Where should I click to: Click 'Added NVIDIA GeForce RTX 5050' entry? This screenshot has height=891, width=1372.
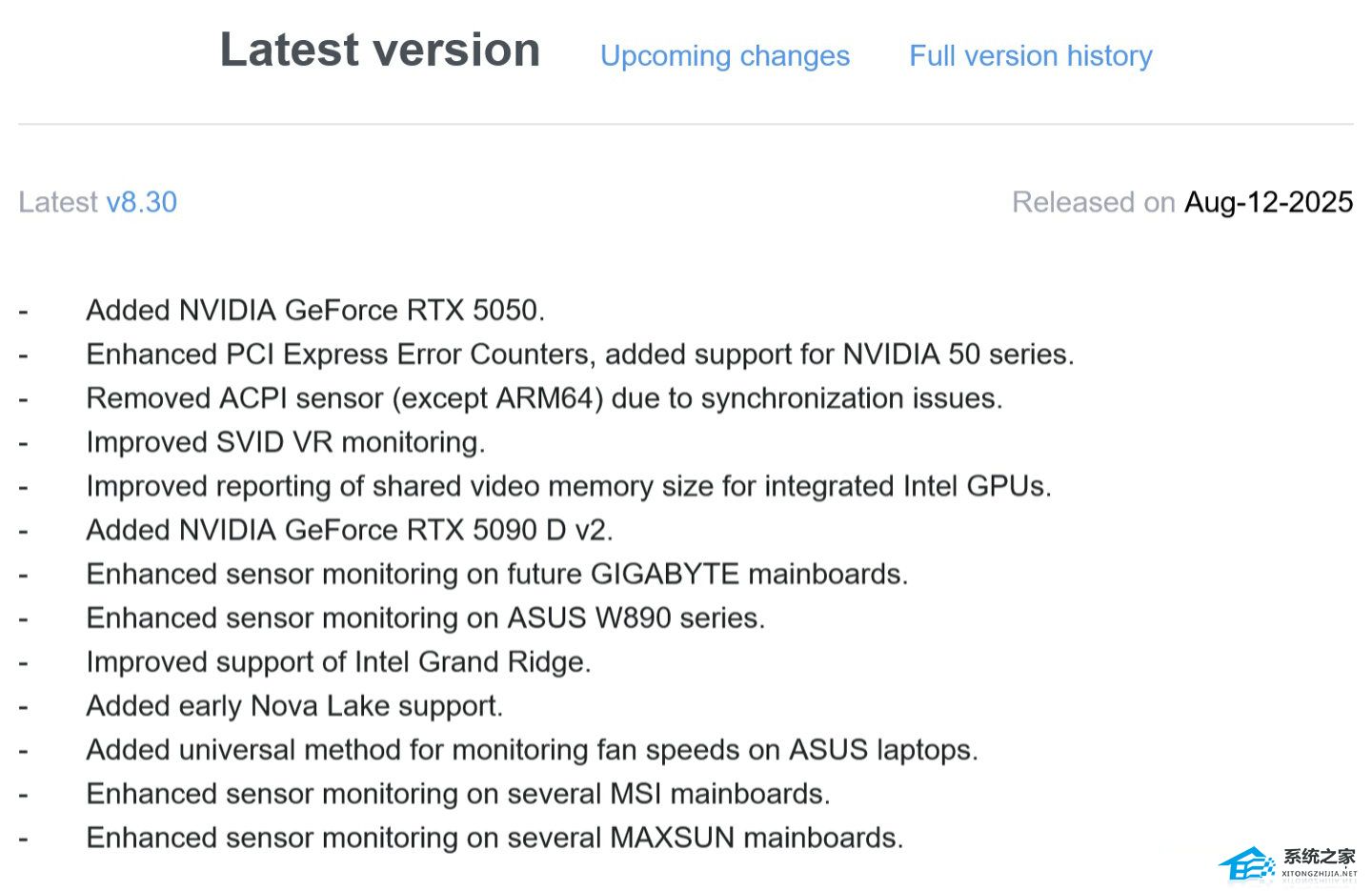coord(314,311)
